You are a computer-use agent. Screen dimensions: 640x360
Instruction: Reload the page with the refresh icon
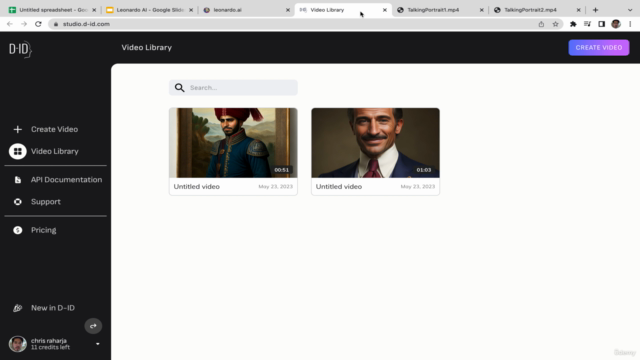pyautogui.click(x=38, y=24)
